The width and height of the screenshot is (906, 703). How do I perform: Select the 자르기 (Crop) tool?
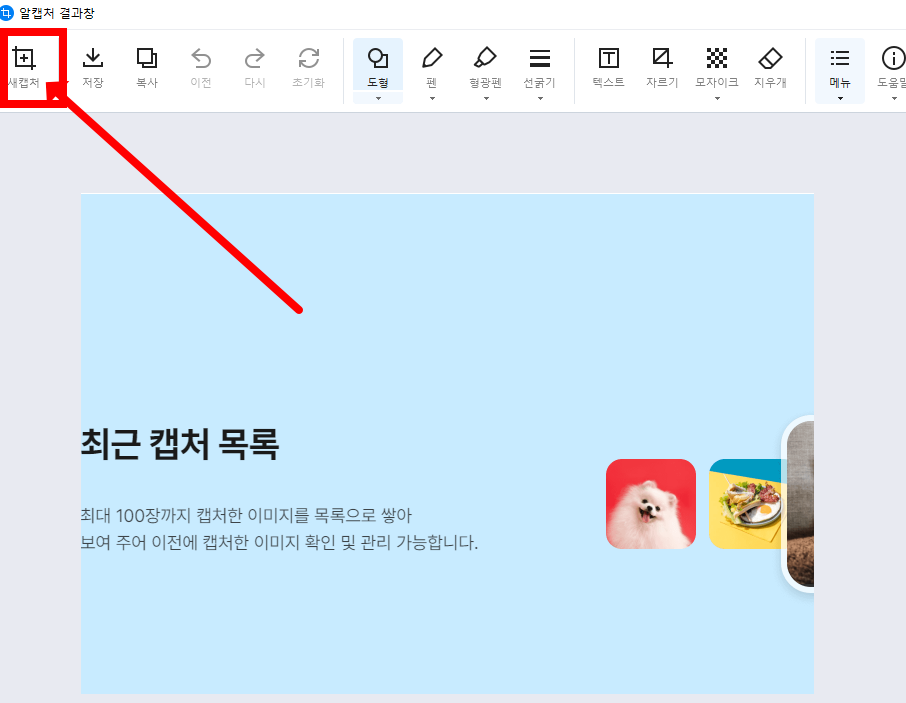(662, 60)
